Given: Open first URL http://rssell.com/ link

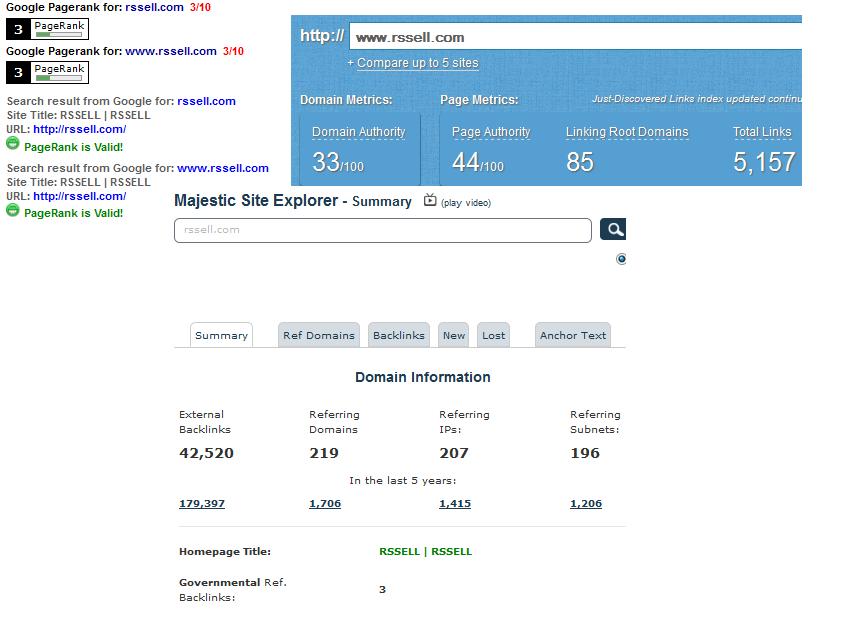Looking at the screenshot, I should click(79, 129).
